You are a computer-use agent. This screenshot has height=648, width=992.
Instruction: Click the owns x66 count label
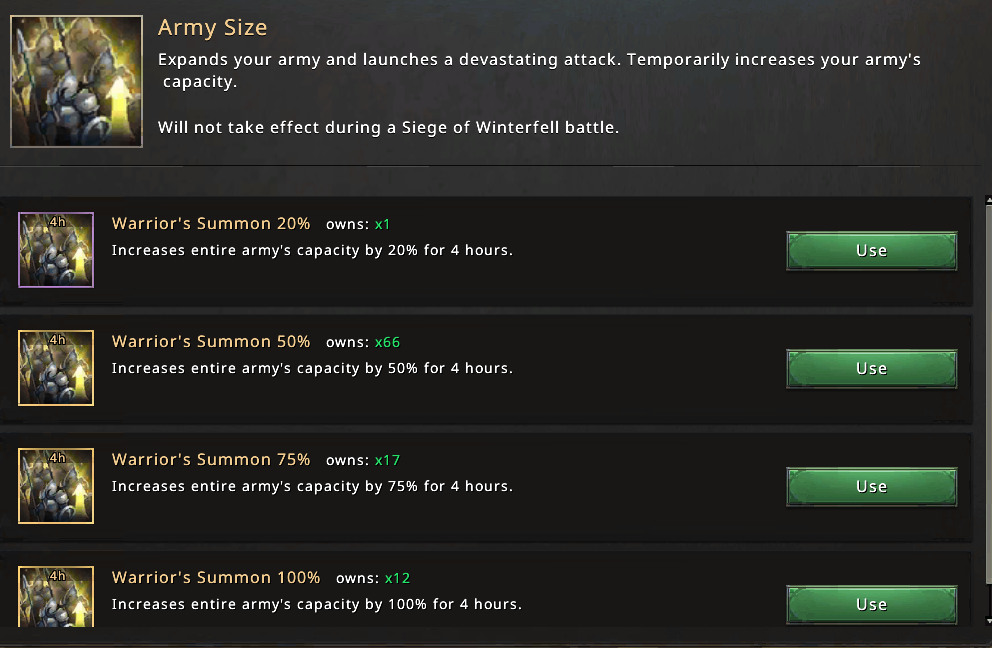tap(363, 342)
